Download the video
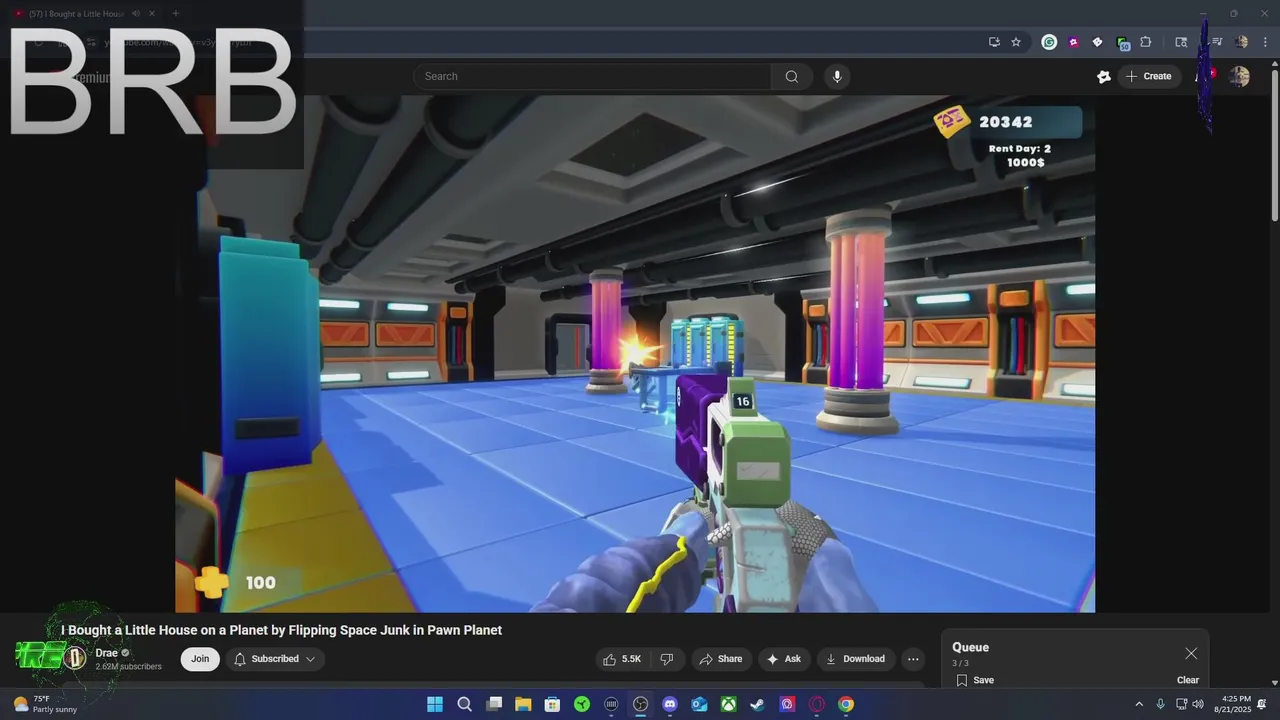 (x=855, y=659)
